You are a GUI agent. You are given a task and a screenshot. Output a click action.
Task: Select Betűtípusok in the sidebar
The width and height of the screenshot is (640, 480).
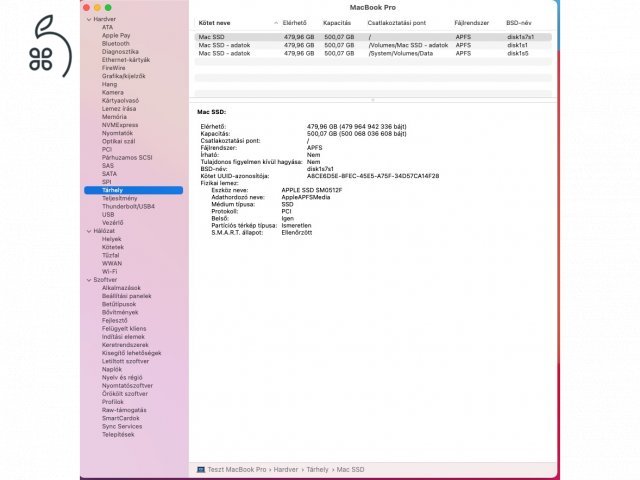119,304
